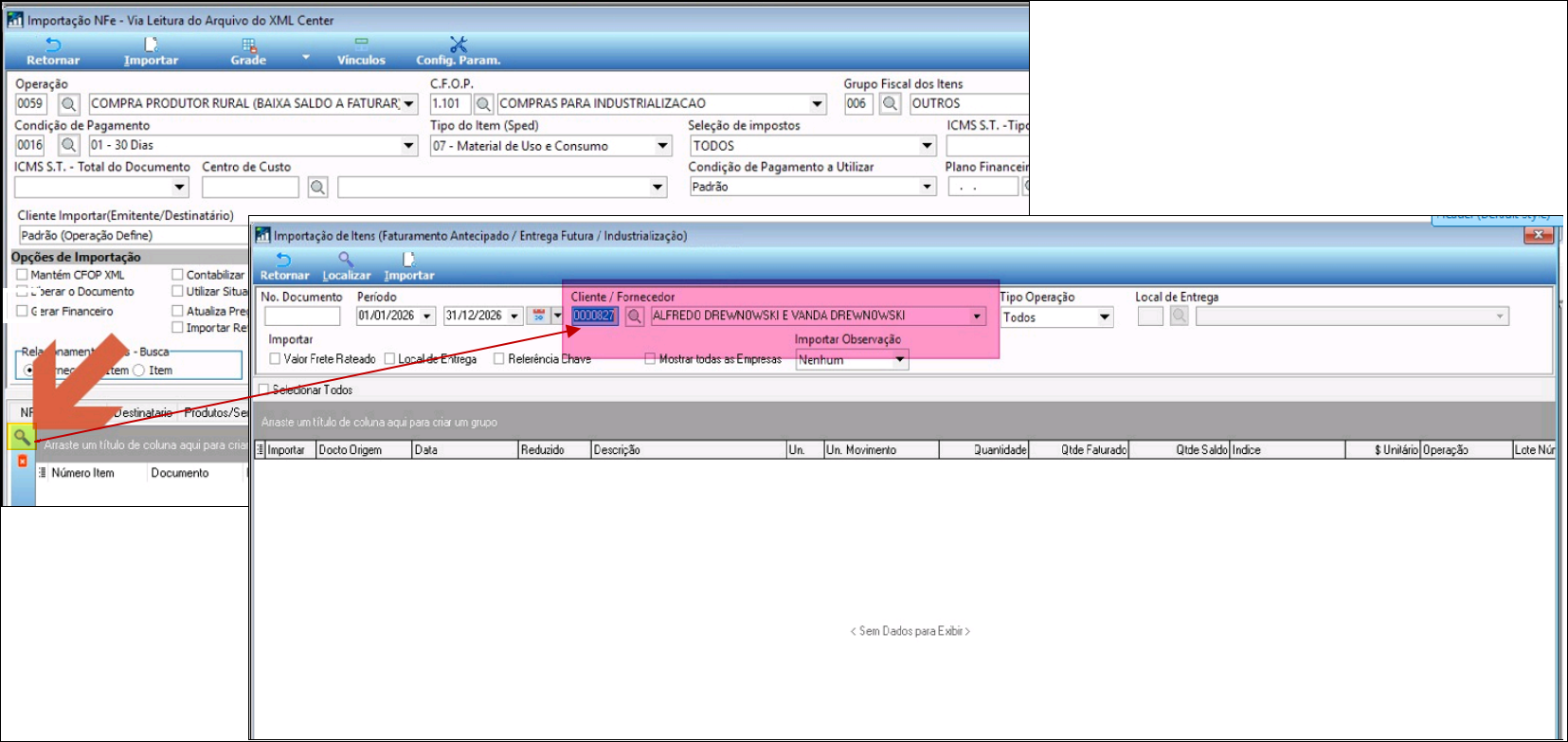Switch to the Produtos/Serviços tab
1568x742 pixels.
(215, 412)
